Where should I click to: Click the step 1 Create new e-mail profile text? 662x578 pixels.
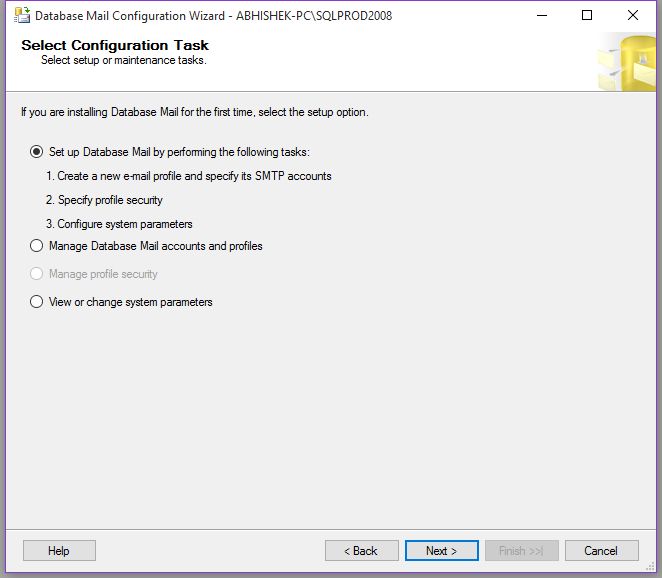click(x=188, y=176)
